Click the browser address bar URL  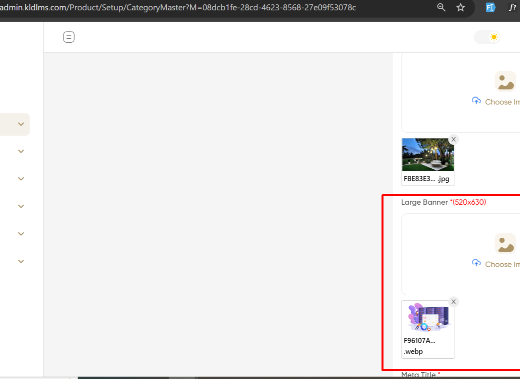pyautogui.click(x=178, y=7)
